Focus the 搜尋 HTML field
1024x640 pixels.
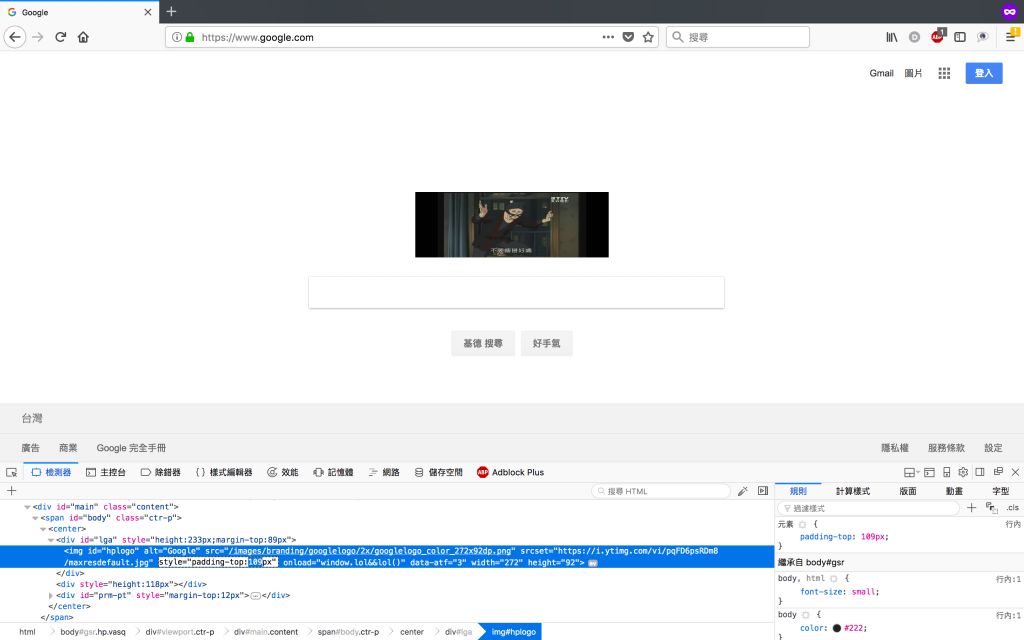tap(661, 491)
